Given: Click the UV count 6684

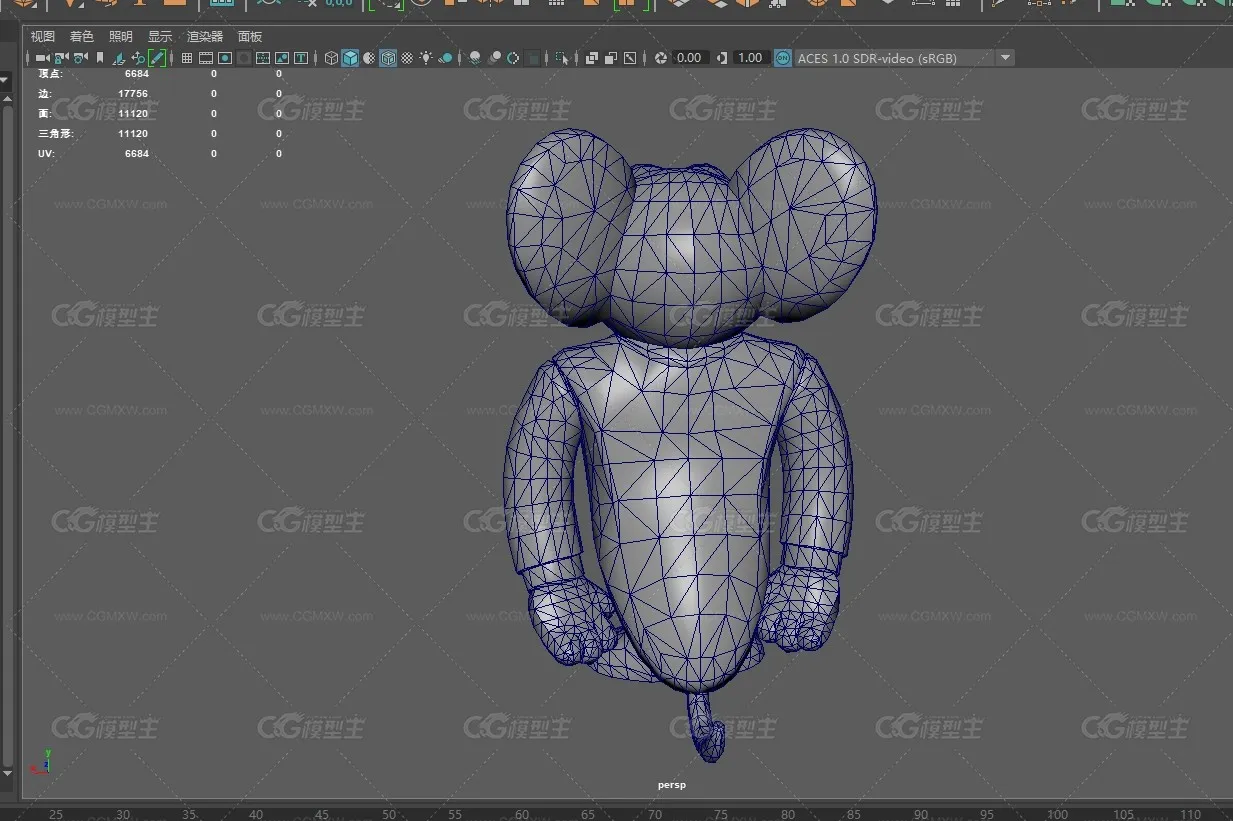Looking at the screenshot, I should (x=137, y=154).
